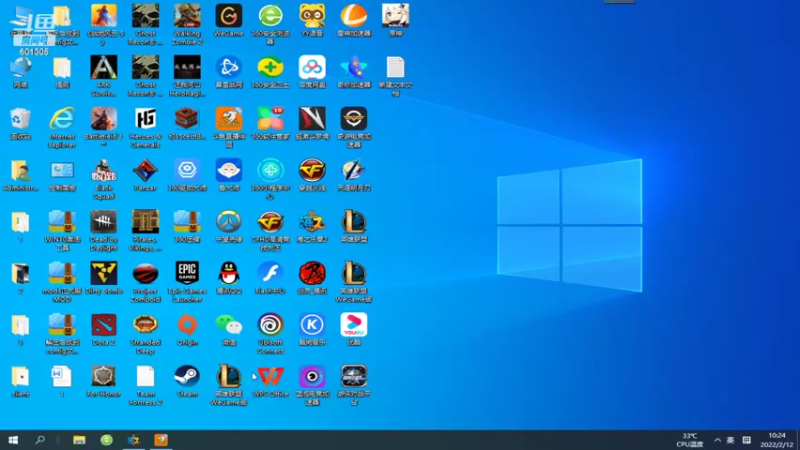Open Blizzard Battle.net shortcut
This screenshot has height=450, width=800.
229,72
